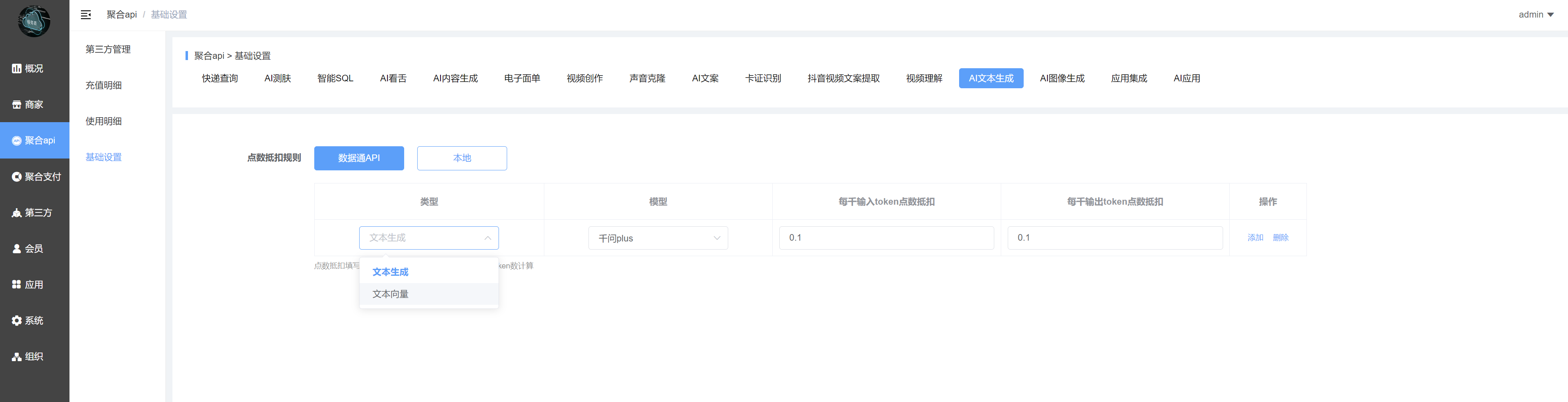Click the 删除 delete row link
The image size is (1568, 402).
1280,238
